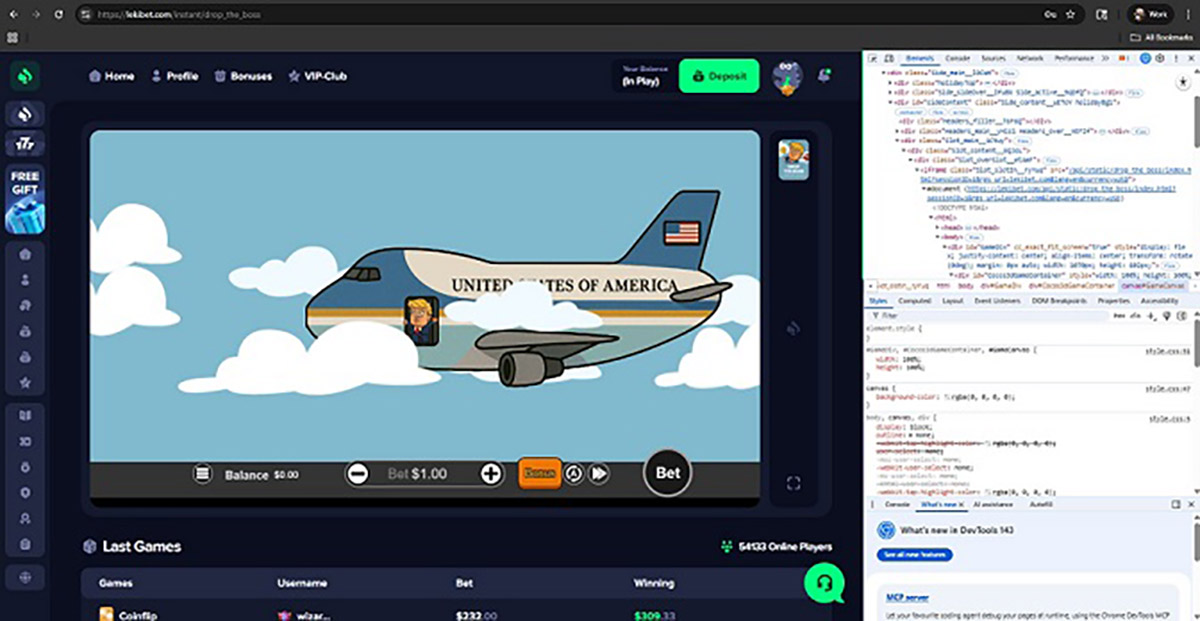Toggle the autoplay circular icon
This screenshot has width=1200, height=621.
pos(573,474)
